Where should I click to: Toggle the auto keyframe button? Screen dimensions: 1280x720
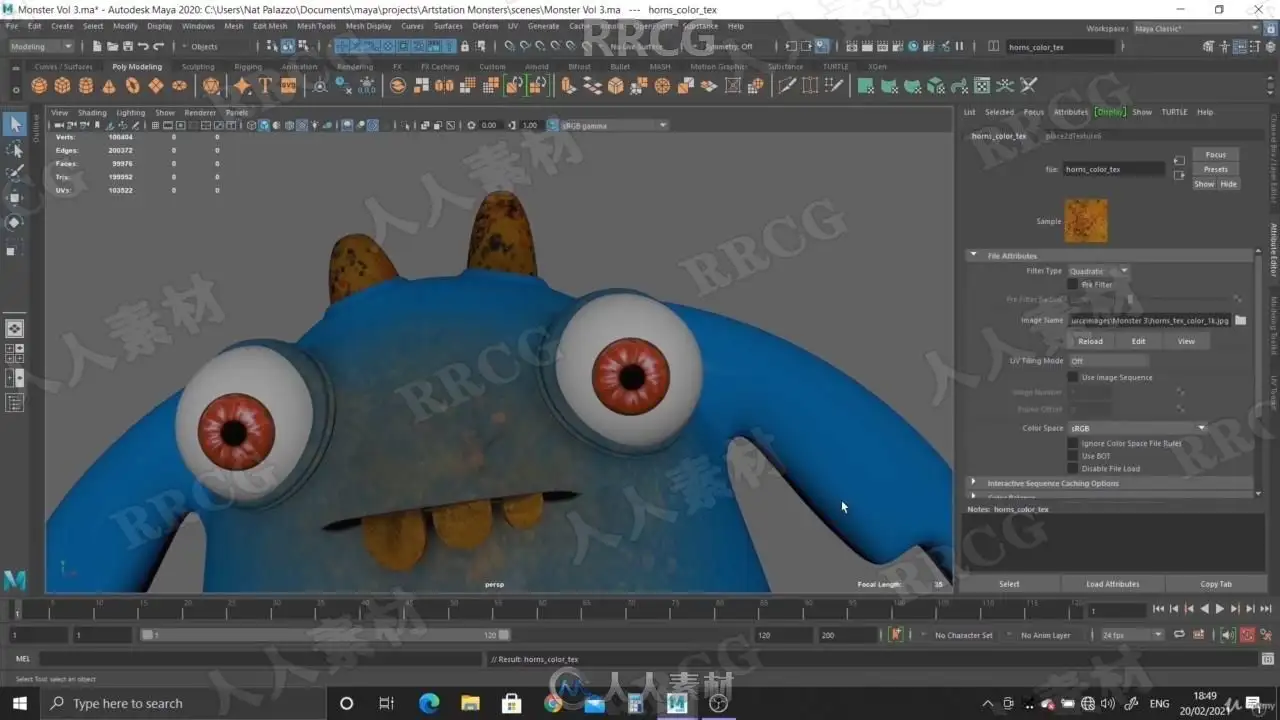(1248, 634)
